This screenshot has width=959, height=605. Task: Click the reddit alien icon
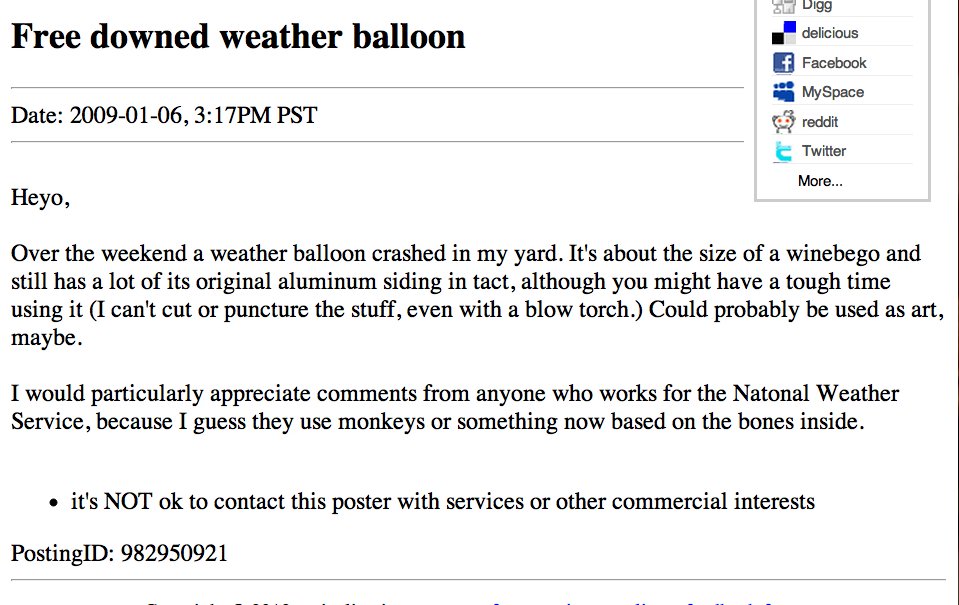click(x=783, y=122)
